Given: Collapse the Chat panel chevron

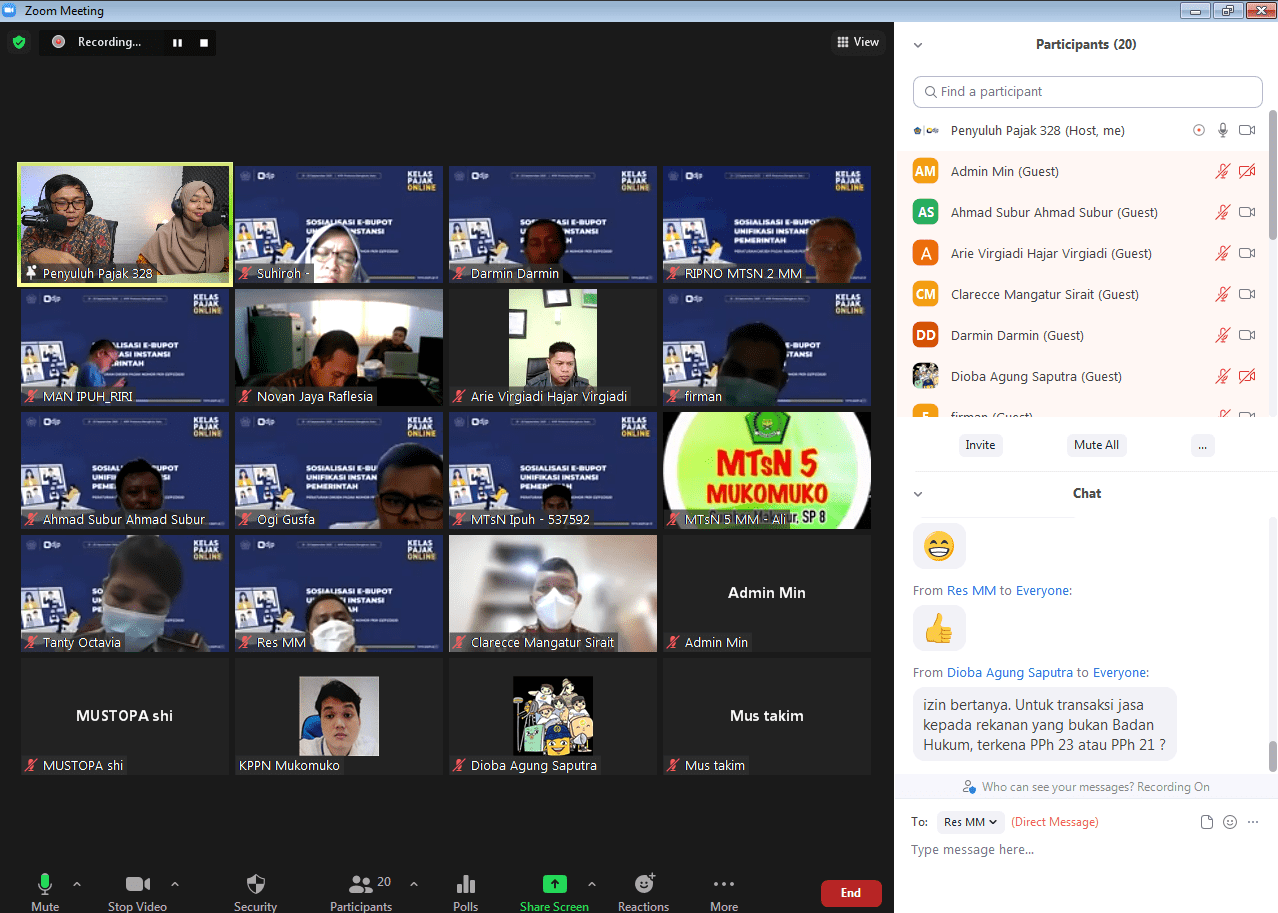Looking at the screenshot, I should [x=918, y=494].
